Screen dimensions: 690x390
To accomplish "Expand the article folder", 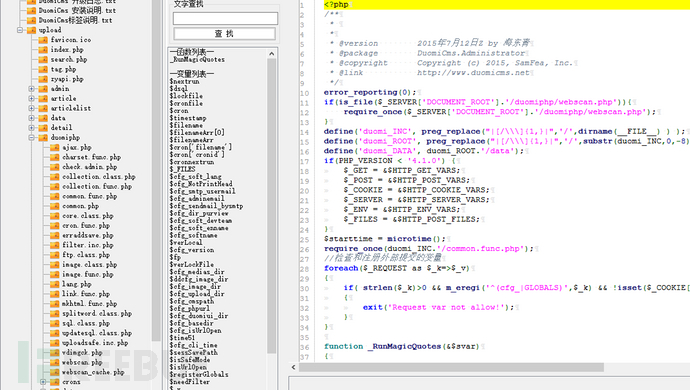I will tap(31, 98).
